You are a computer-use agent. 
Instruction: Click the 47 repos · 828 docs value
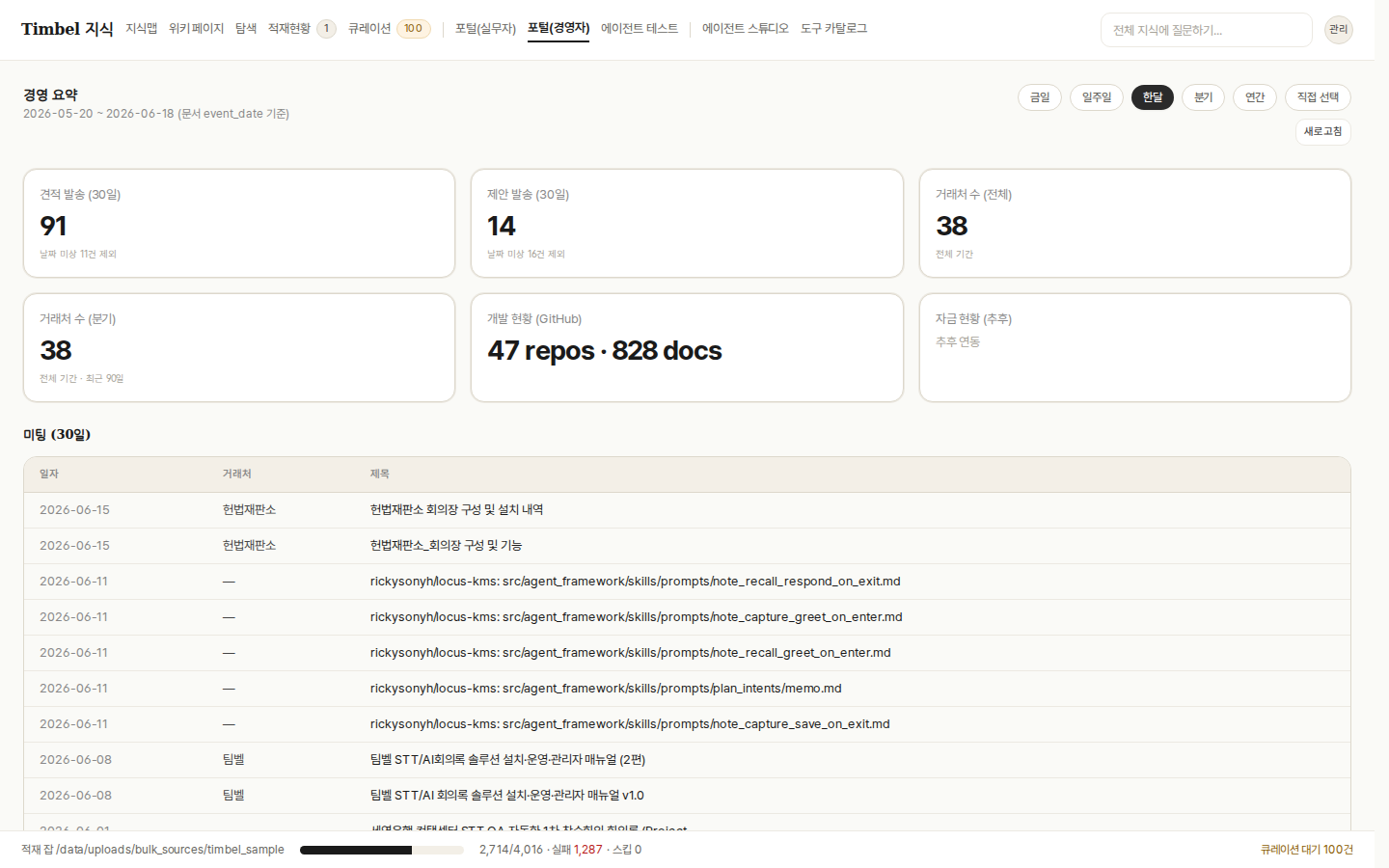pyautogui.click(x=605, y=350)
